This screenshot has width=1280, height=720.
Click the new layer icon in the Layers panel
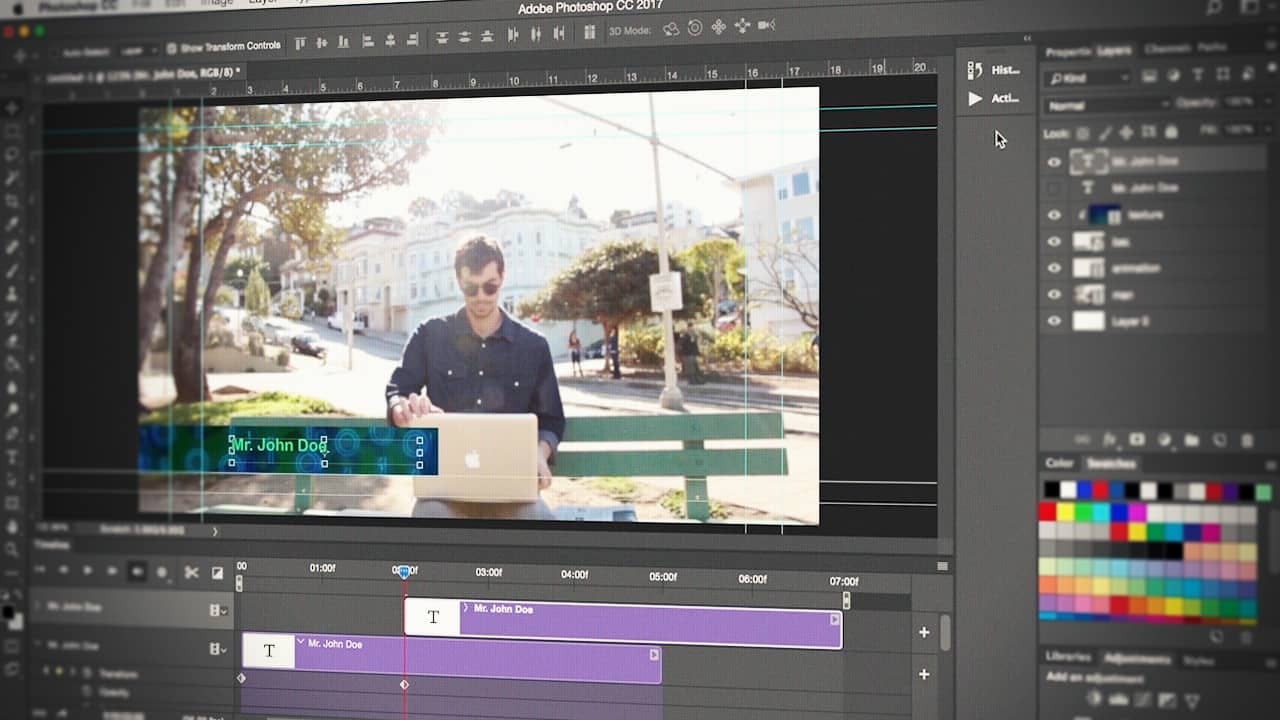[x=1220, y=440]
